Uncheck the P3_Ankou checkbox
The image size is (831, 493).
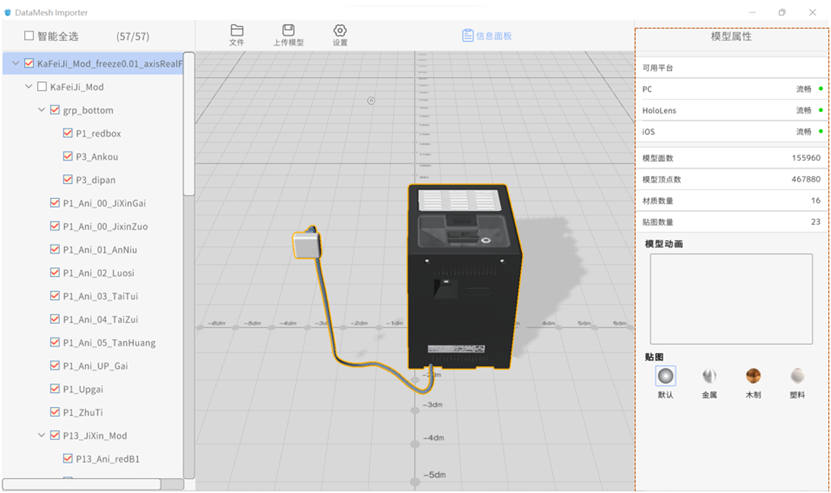coord(67,156)
